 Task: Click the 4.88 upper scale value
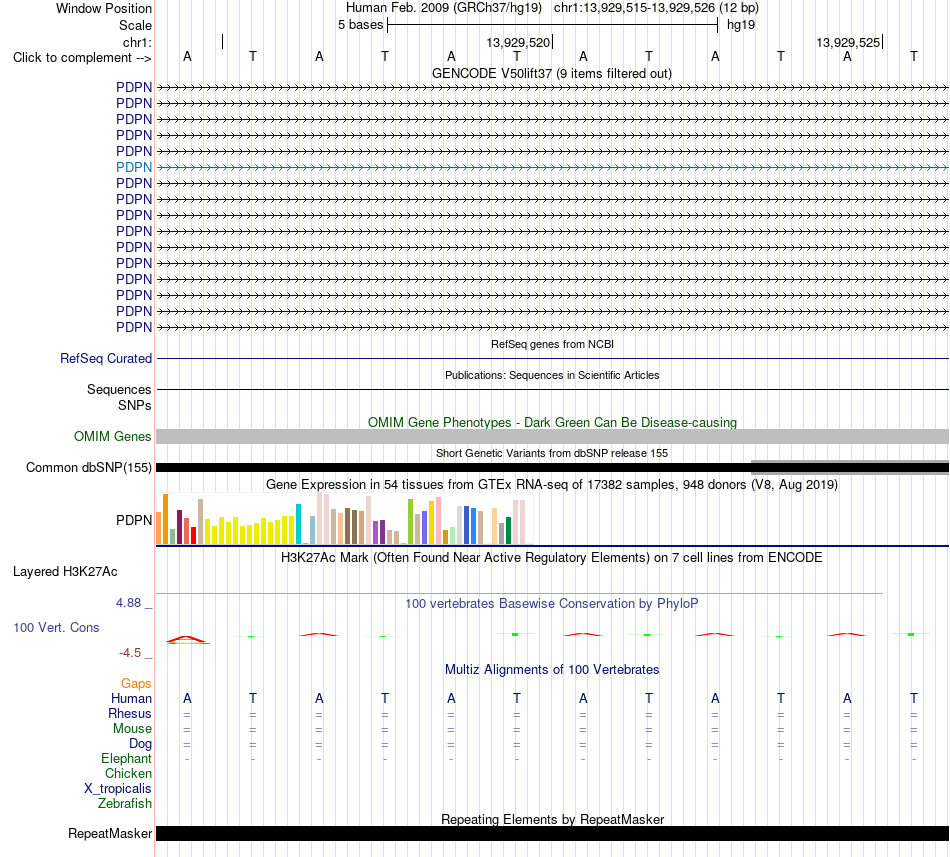[128, 603]
